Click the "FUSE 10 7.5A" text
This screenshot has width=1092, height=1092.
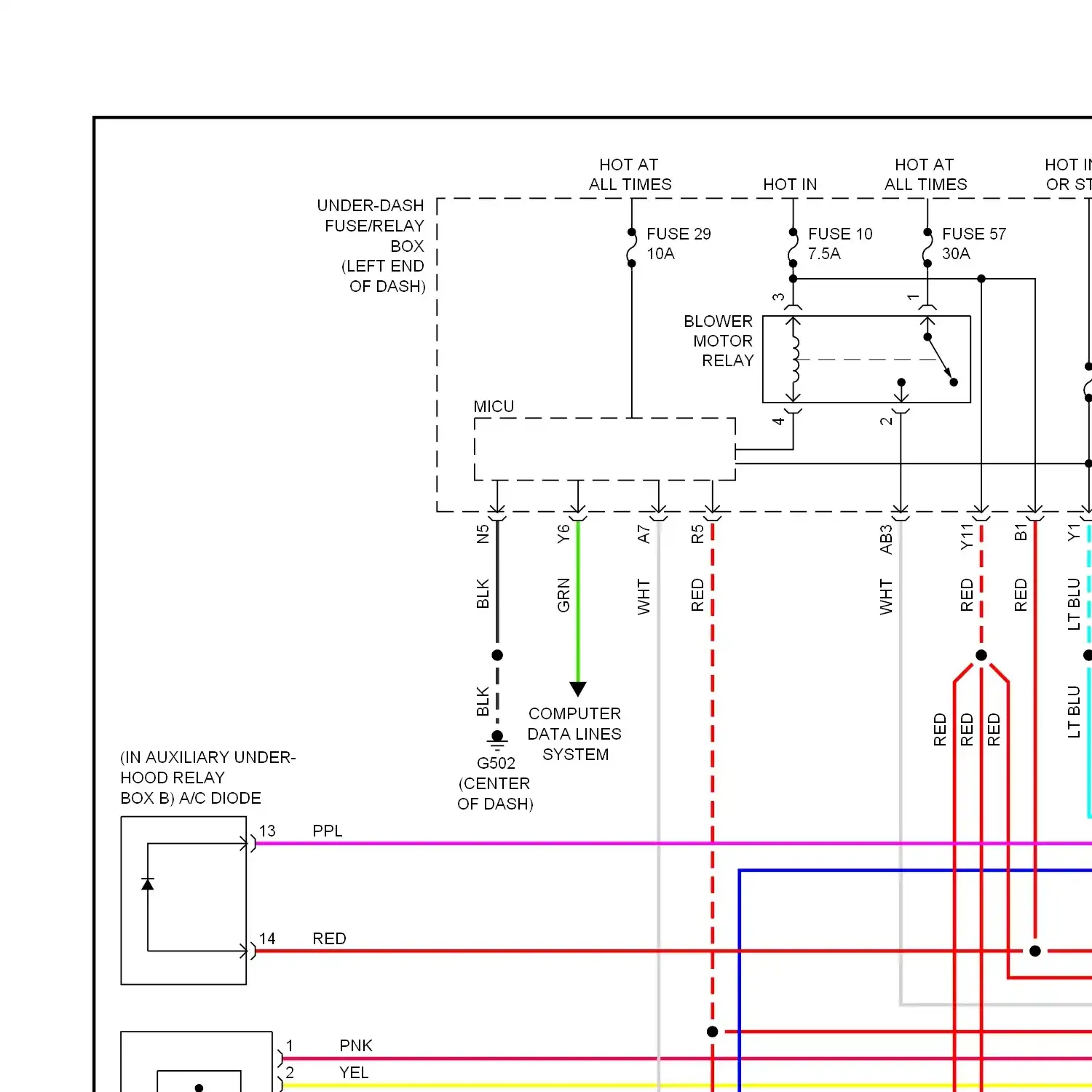(840, 244)
